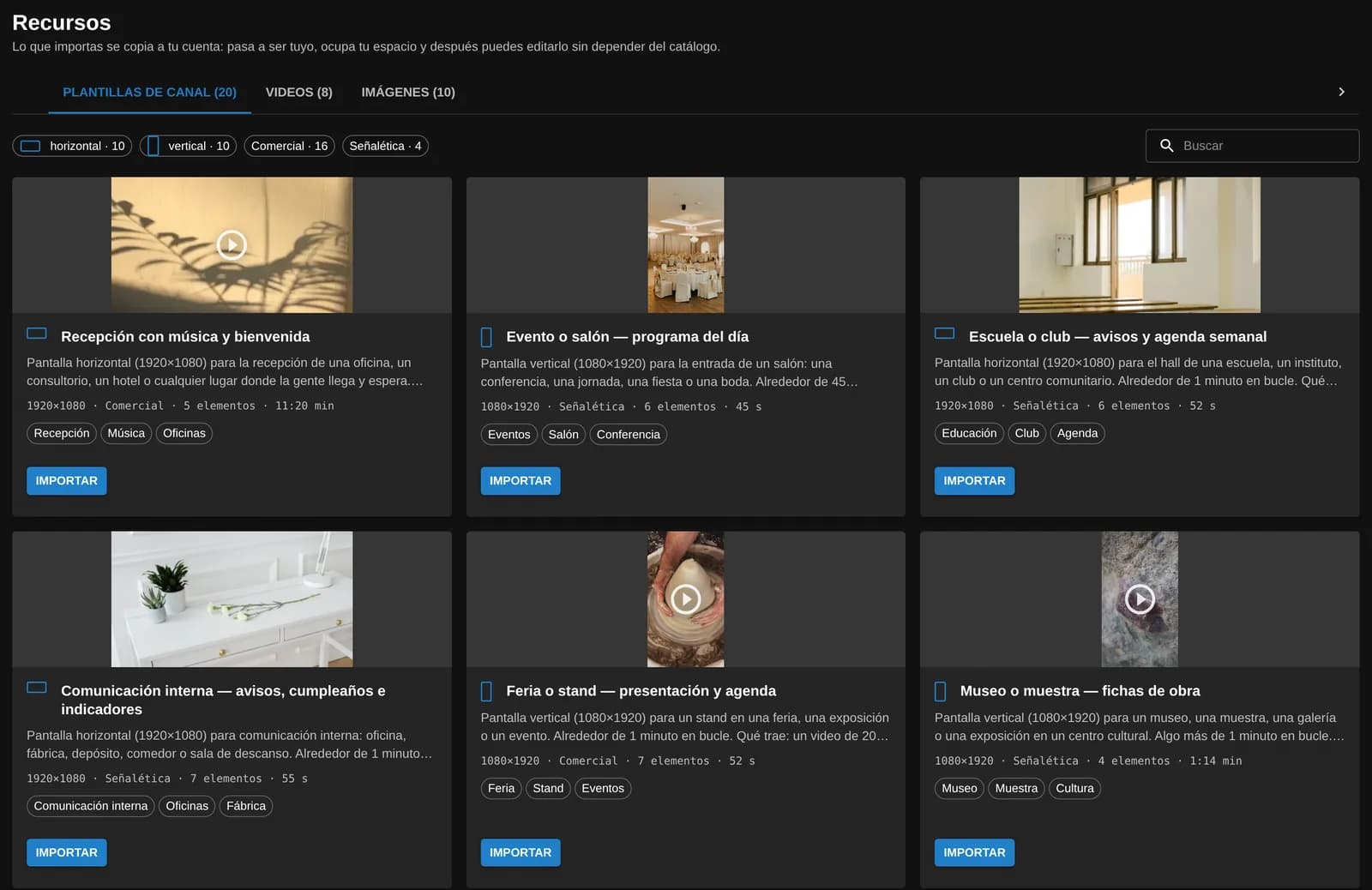Image resolution: width=1372 pixels, height=890 pixels.
Task: Import the Escuela o club template
Action: point(974,481)
